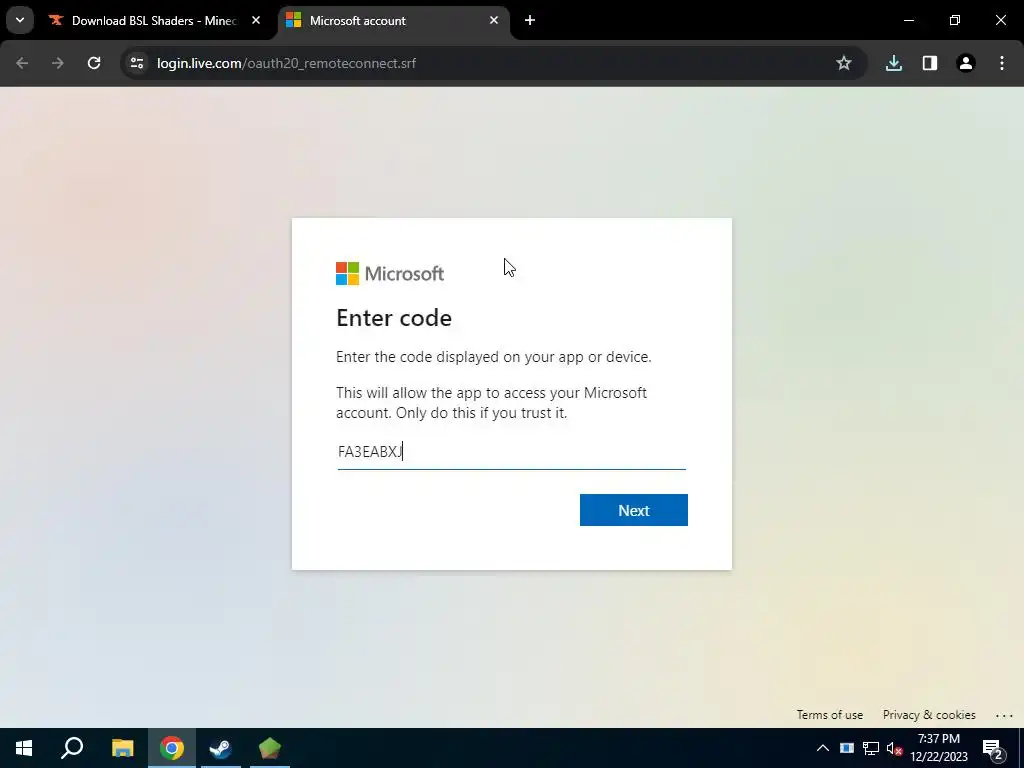Click the Microsoft logo
1024x768 pixels.
click(390, 274)
